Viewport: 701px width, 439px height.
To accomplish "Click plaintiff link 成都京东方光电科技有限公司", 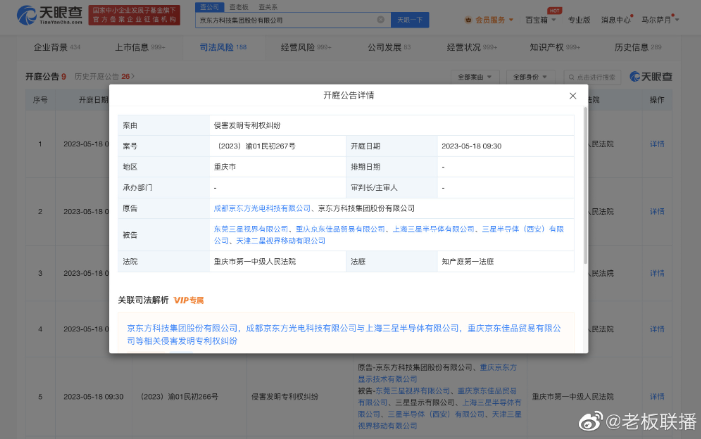I will 262,208.
